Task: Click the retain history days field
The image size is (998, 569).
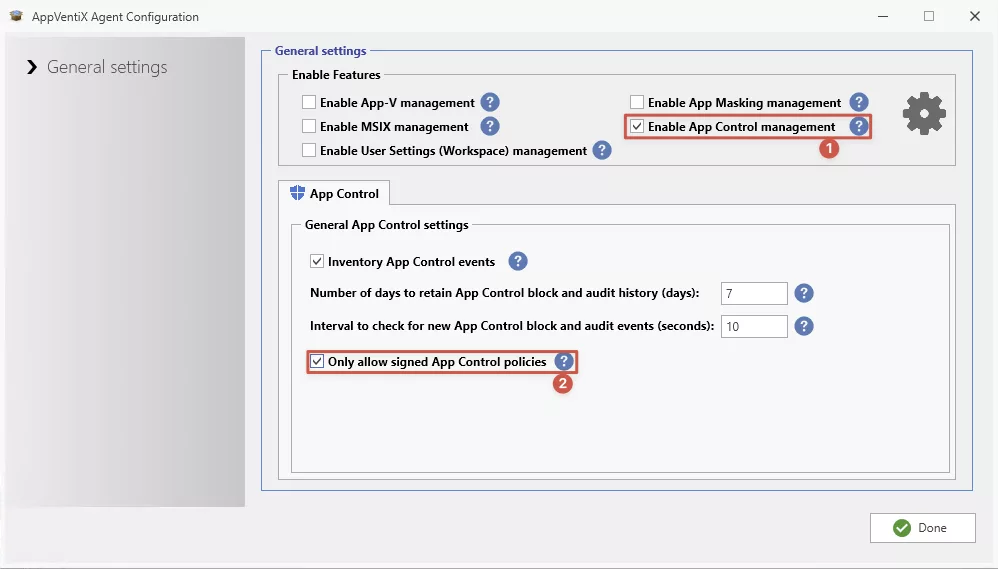Action: (x=754, y=293)
